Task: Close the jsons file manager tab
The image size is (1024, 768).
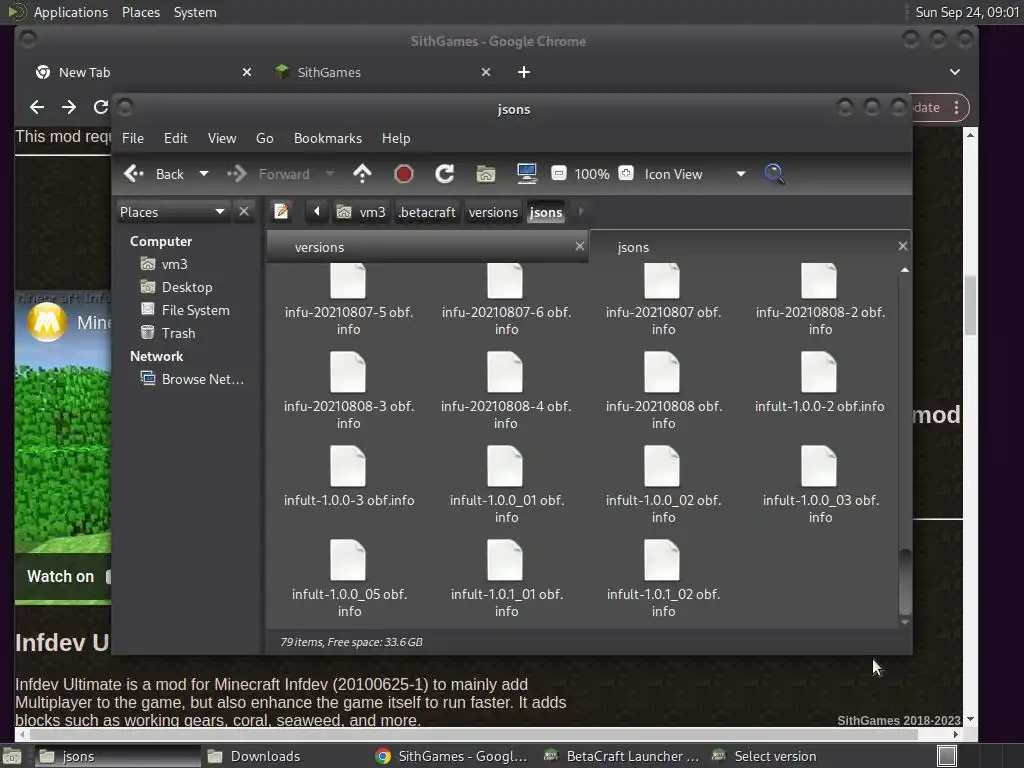Action: (903, 246)
